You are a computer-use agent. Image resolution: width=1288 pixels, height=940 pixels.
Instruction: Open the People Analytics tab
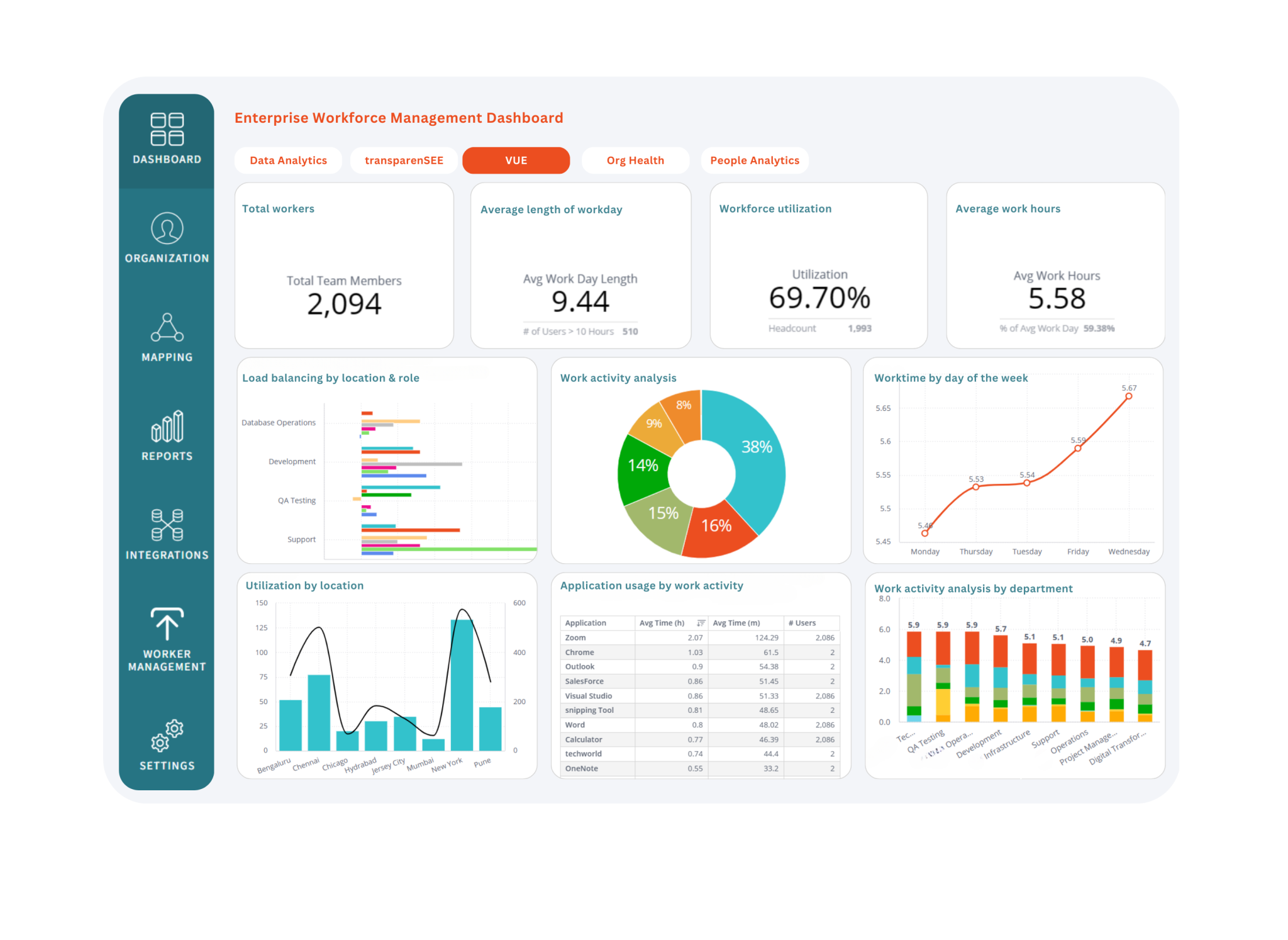coord(754,160)
